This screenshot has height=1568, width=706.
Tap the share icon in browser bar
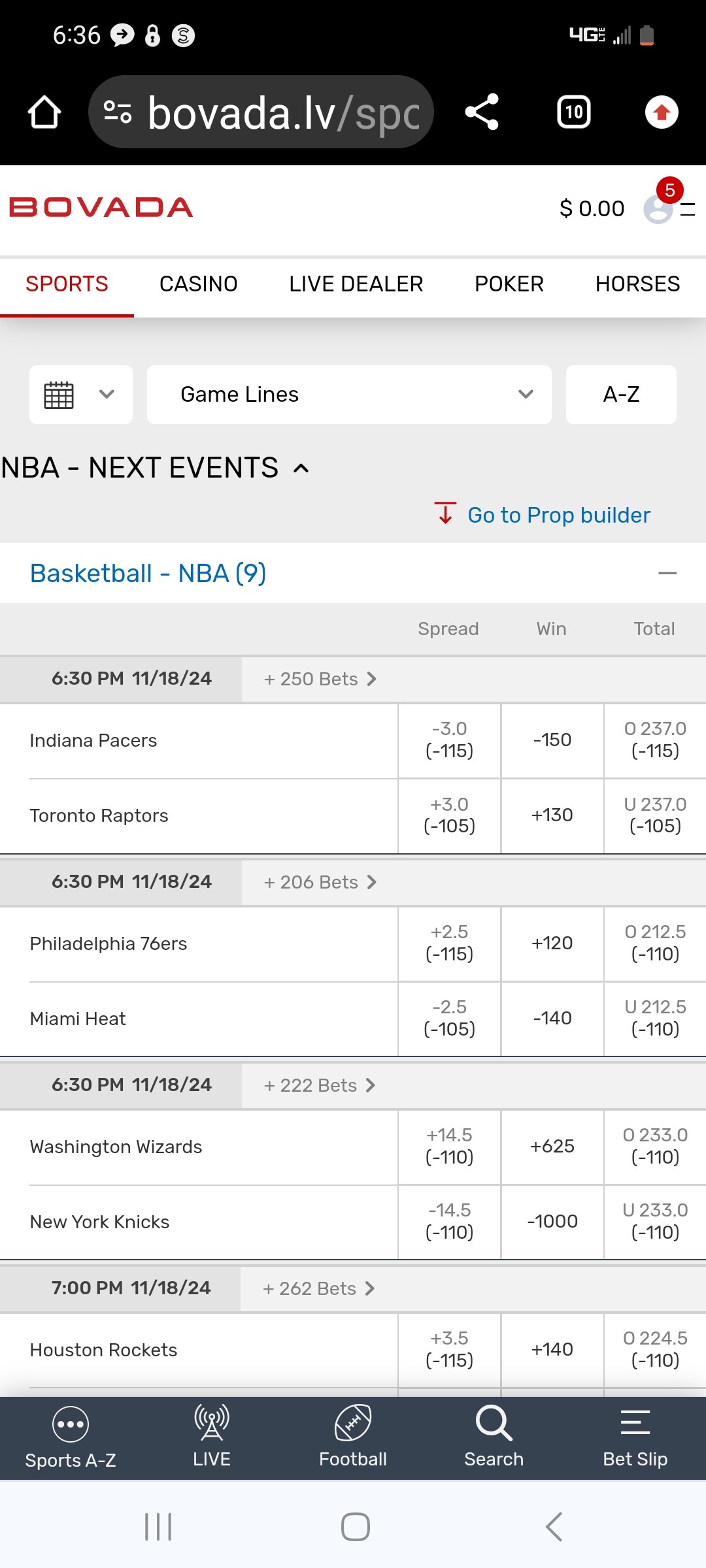click(x=482, y=112)
